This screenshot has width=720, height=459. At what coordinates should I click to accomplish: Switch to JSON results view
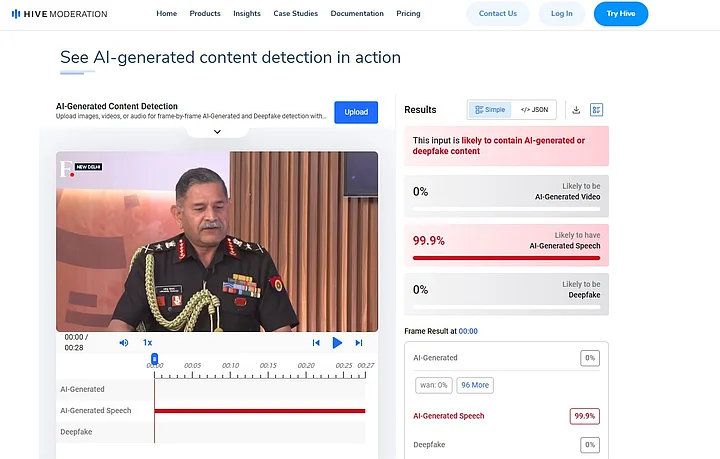tap(535, 110)
